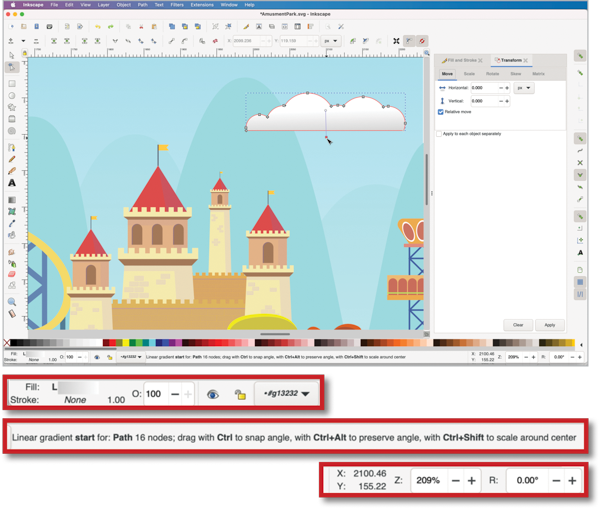Click the no-paint X swatch
600x509 pixels.
point(7,343)
